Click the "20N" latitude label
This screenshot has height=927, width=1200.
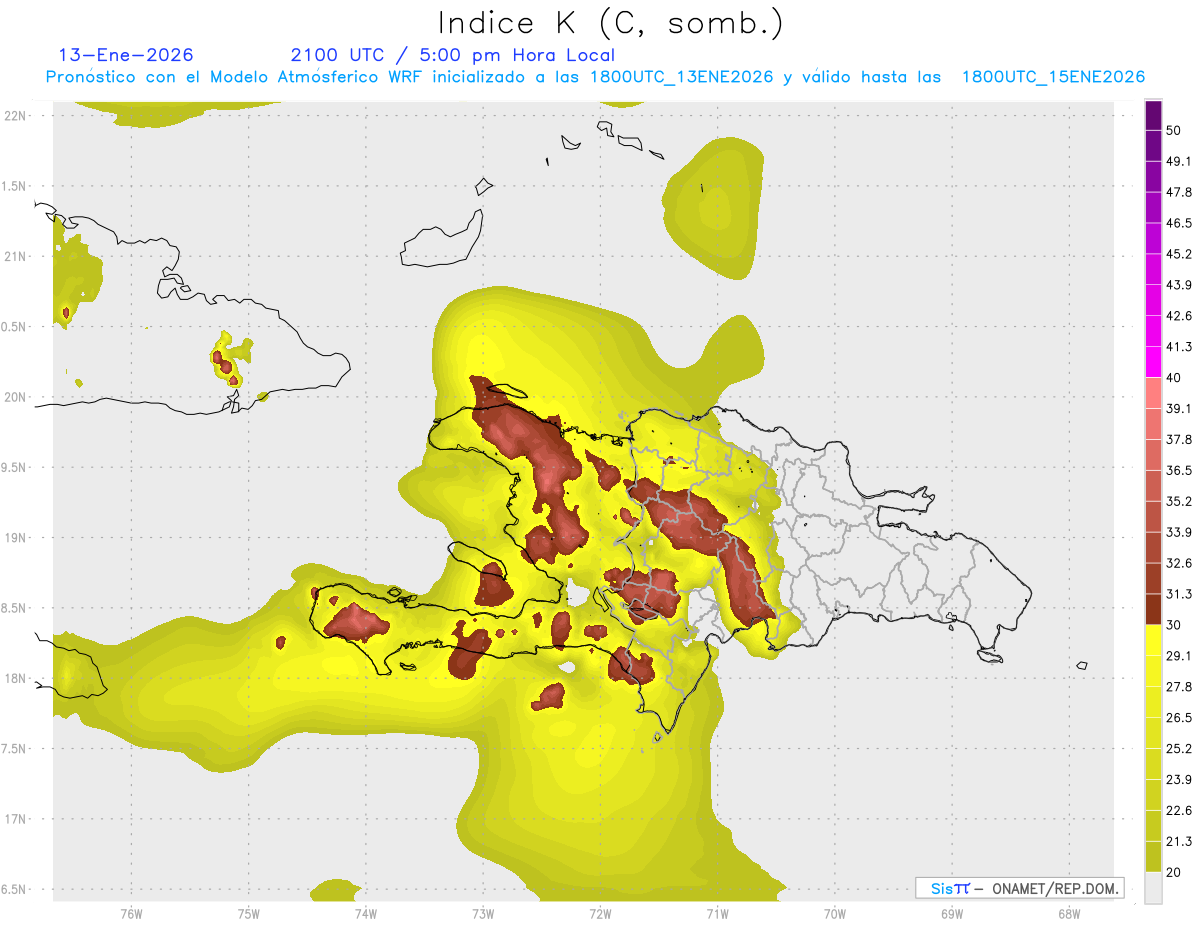point(16,397)
